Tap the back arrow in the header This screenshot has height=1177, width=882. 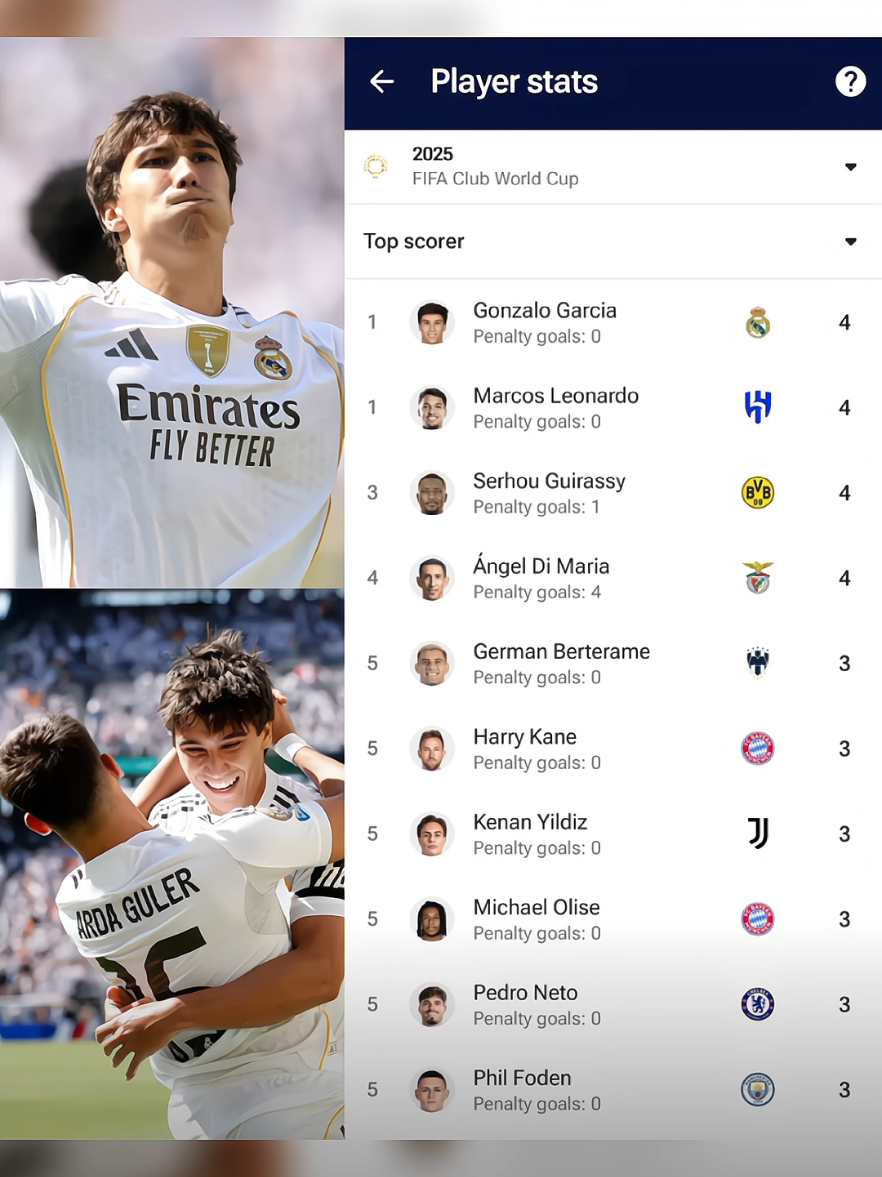pos(382,81)
